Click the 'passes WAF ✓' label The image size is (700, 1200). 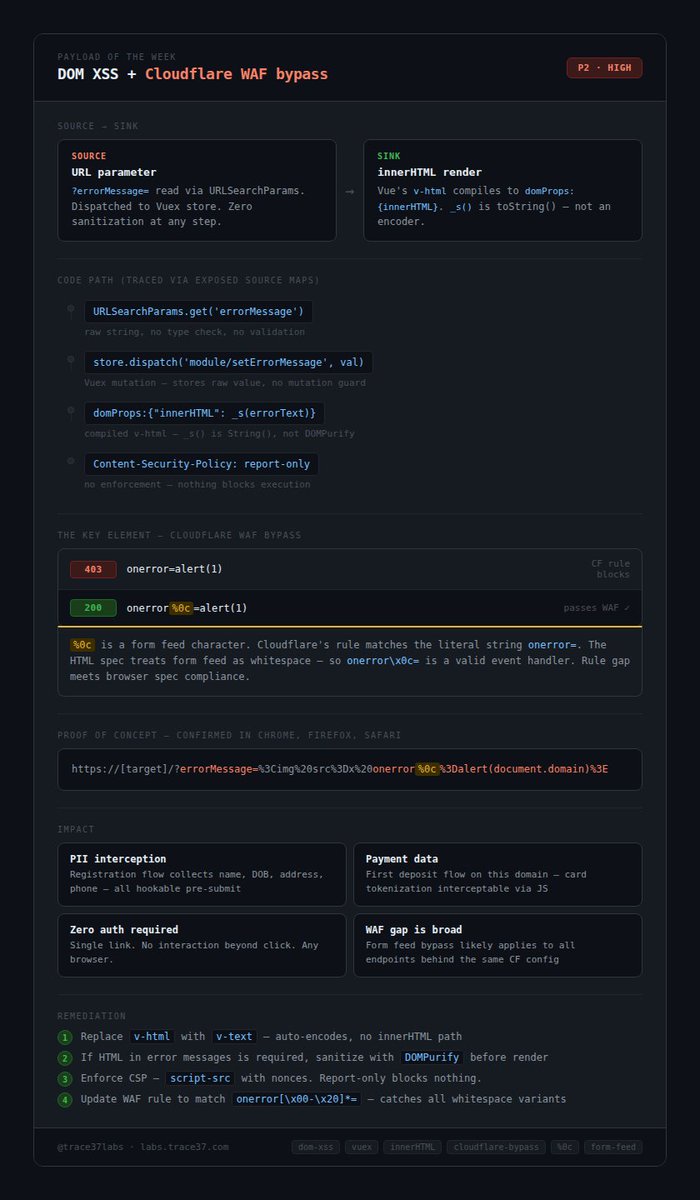(x=597, y=608)
